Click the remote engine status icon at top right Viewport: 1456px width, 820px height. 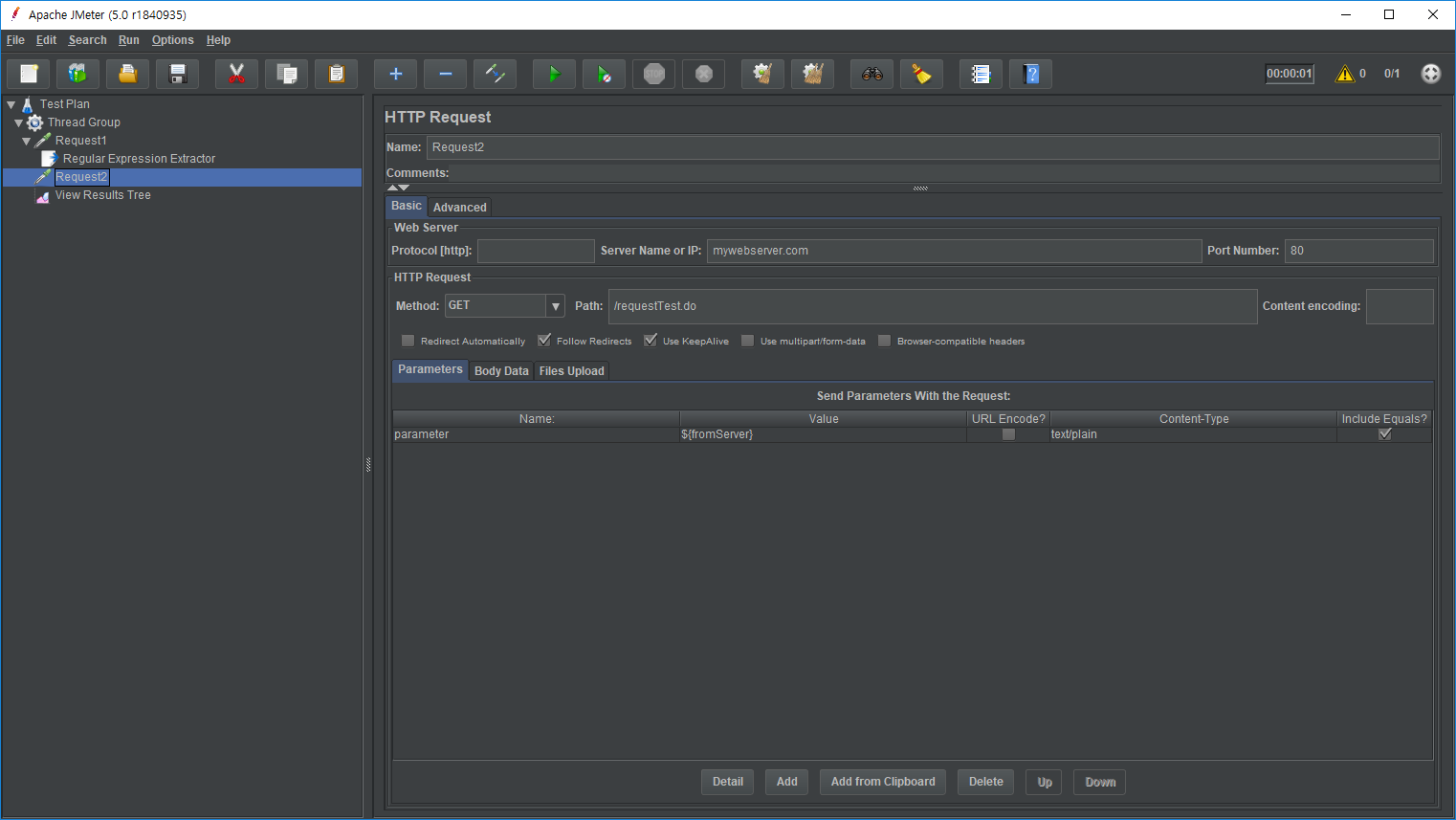pos(1430,74)
